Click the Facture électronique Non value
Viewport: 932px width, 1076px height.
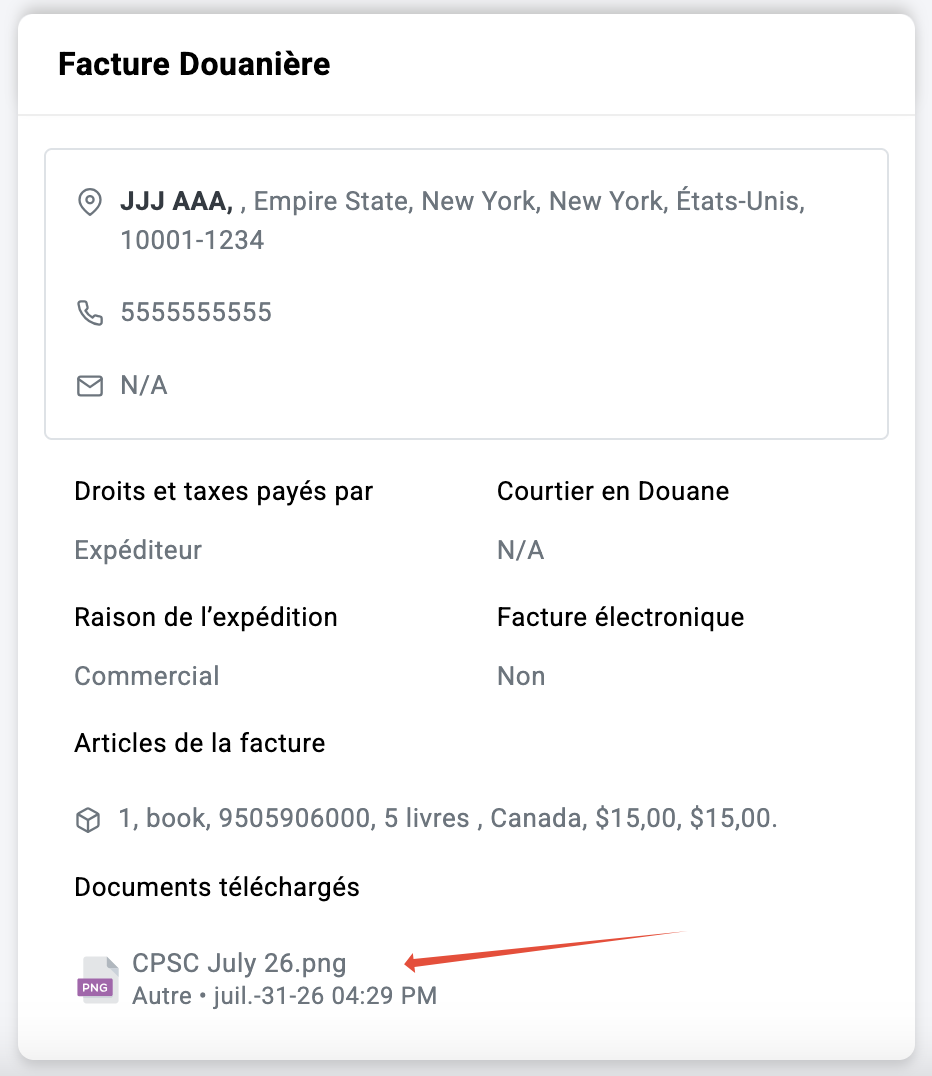pyautogui.click(x=521, y=676)
